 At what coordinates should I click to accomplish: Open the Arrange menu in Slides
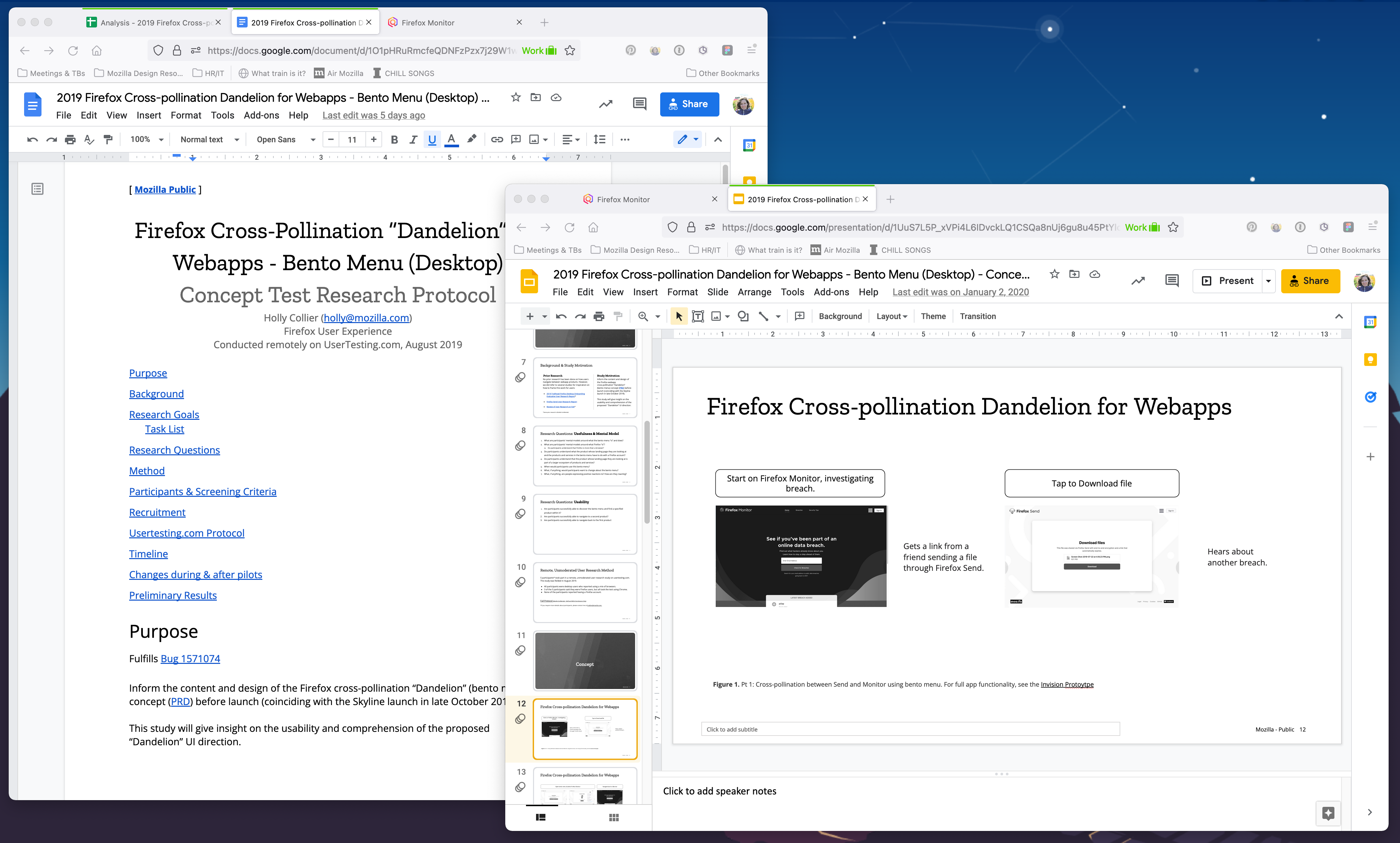point(754,292)
